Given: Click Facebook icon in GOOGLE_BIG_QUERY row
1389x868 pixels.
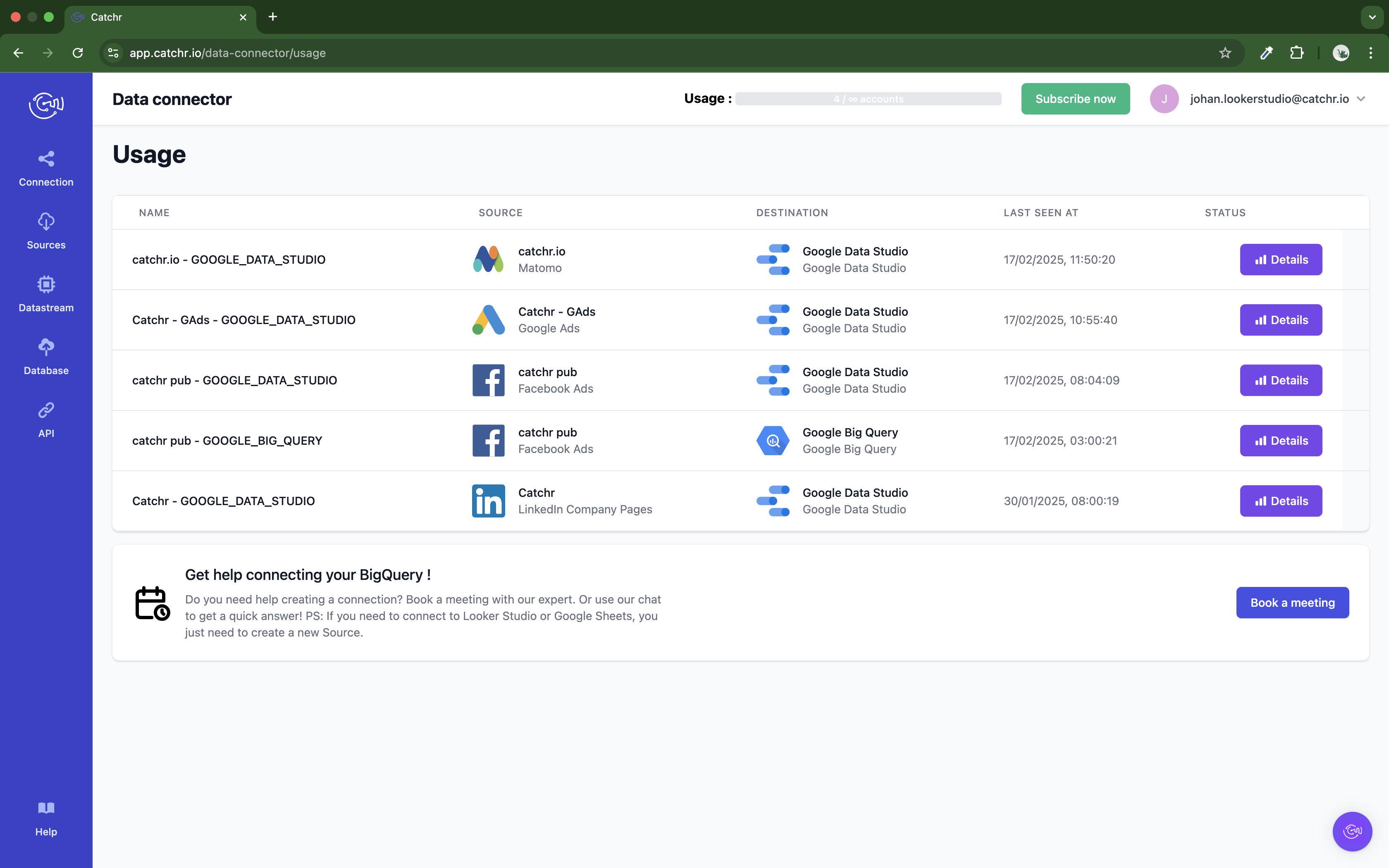Looking at the screenshot, I should click(489, 440).
